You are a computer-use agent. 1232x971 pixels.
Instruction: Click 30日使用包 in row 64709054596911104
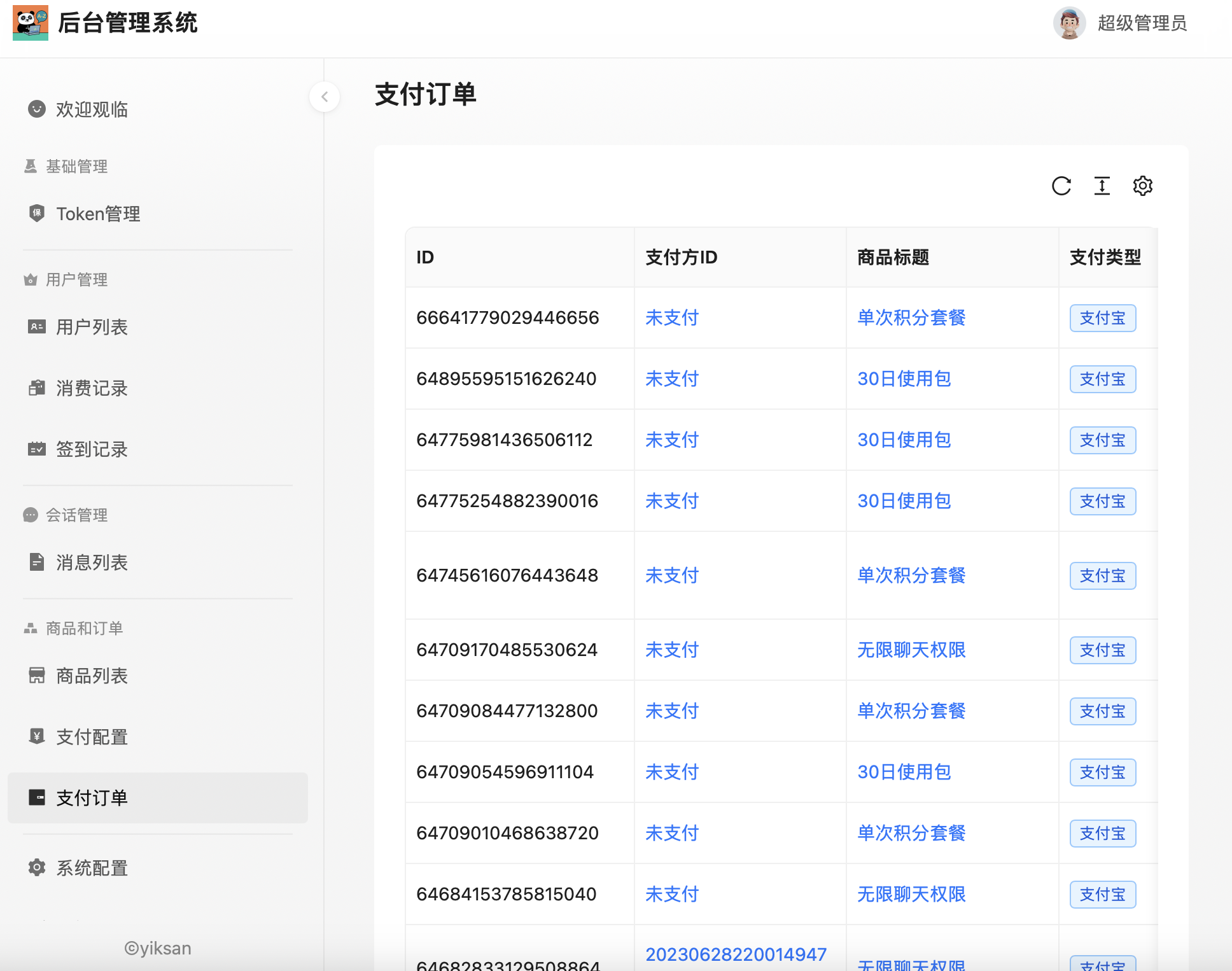[x=904, y=772]
